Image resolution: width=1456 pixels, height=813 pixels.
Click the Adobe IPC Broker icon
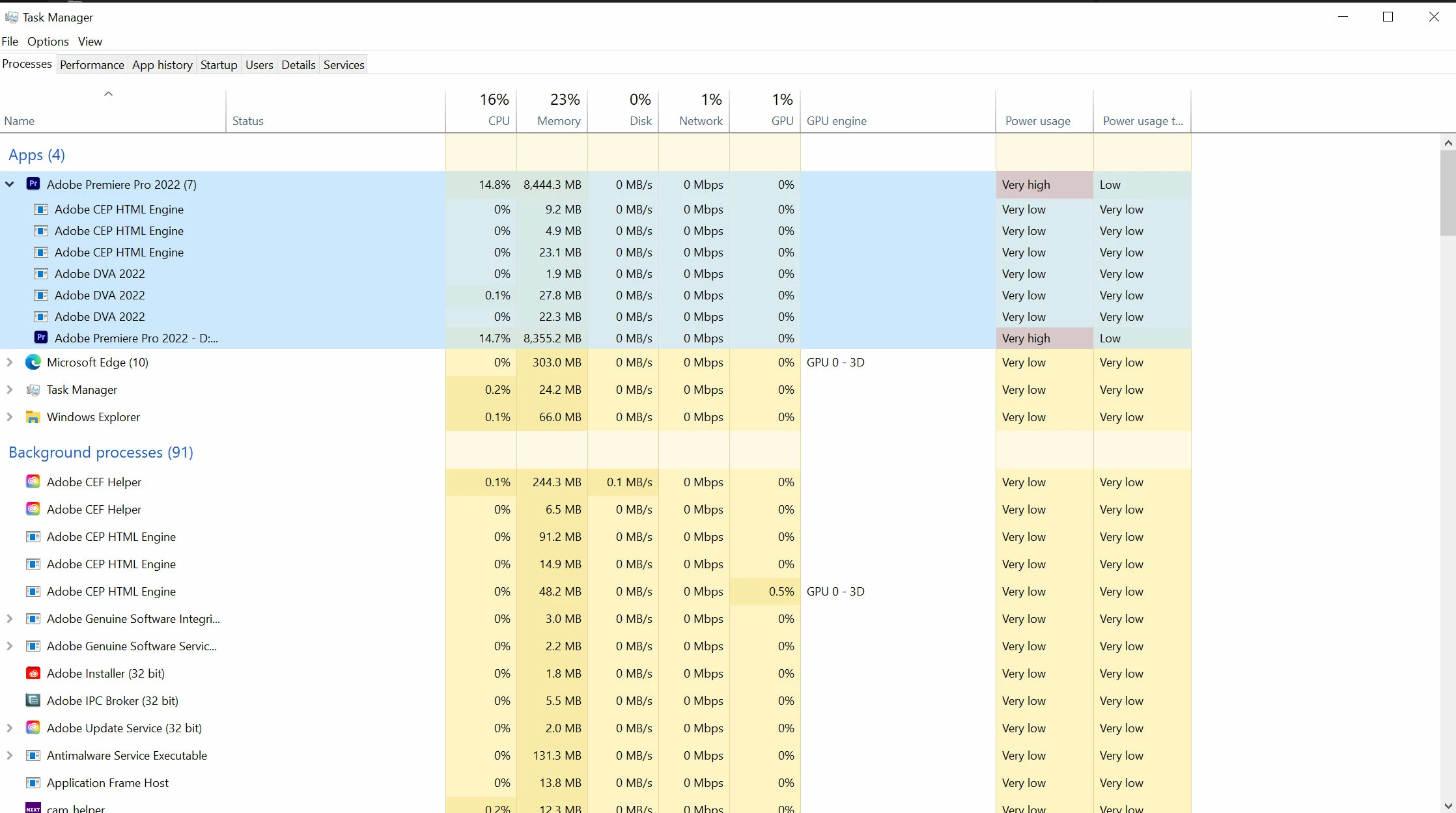[x=33, y=701]
